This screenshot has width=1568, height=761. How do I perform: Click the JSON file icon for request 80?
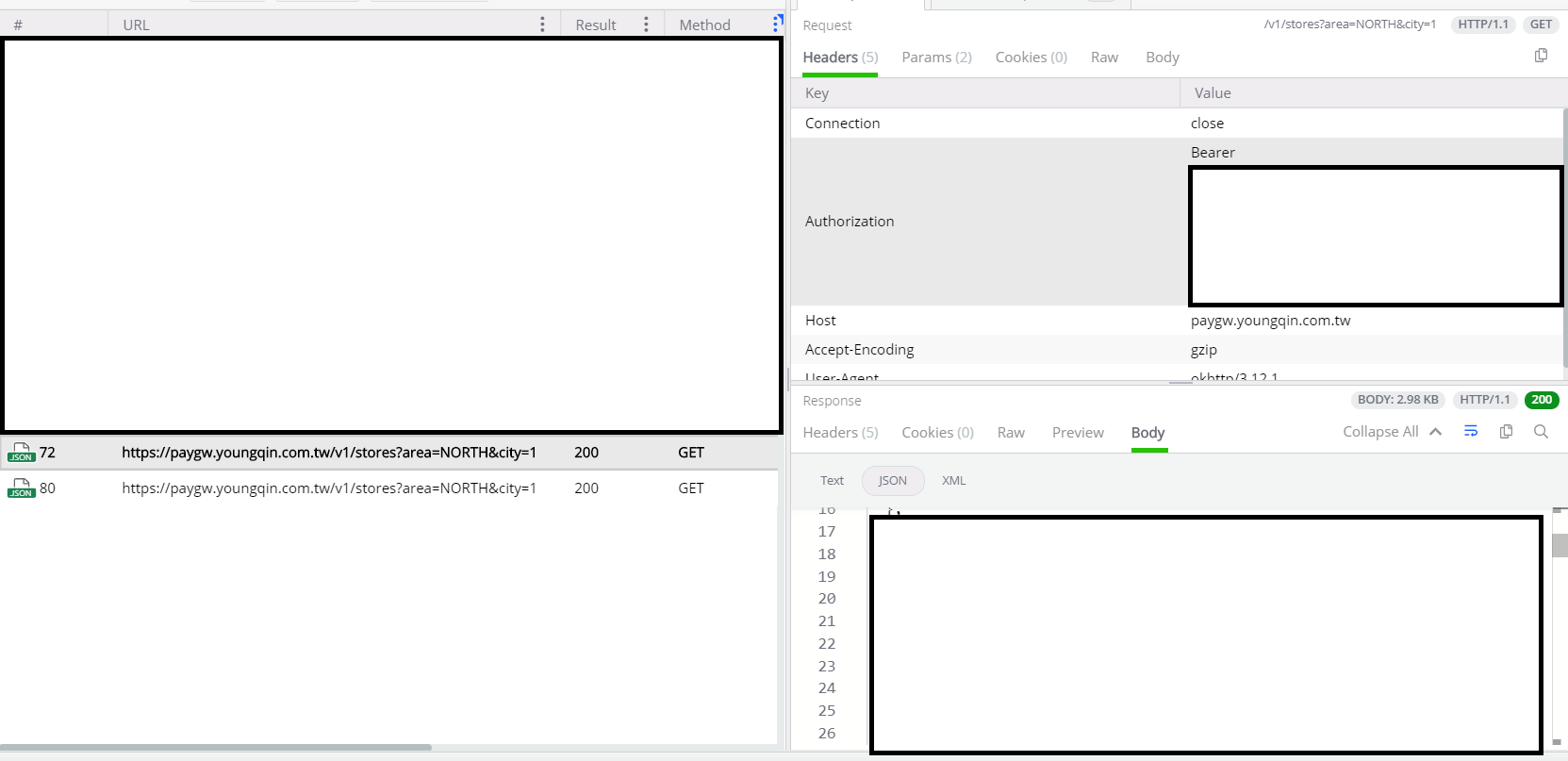click(x=21, y=488)
